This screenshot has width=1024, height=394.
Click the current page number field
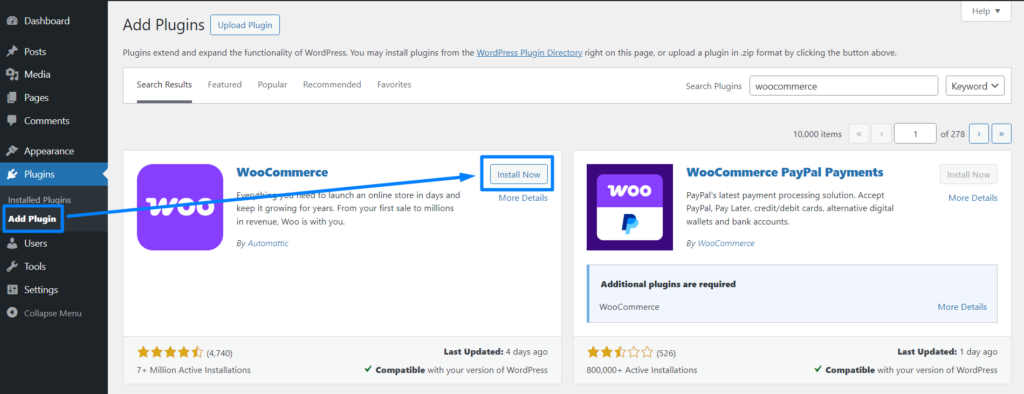(x=915, y=134)
